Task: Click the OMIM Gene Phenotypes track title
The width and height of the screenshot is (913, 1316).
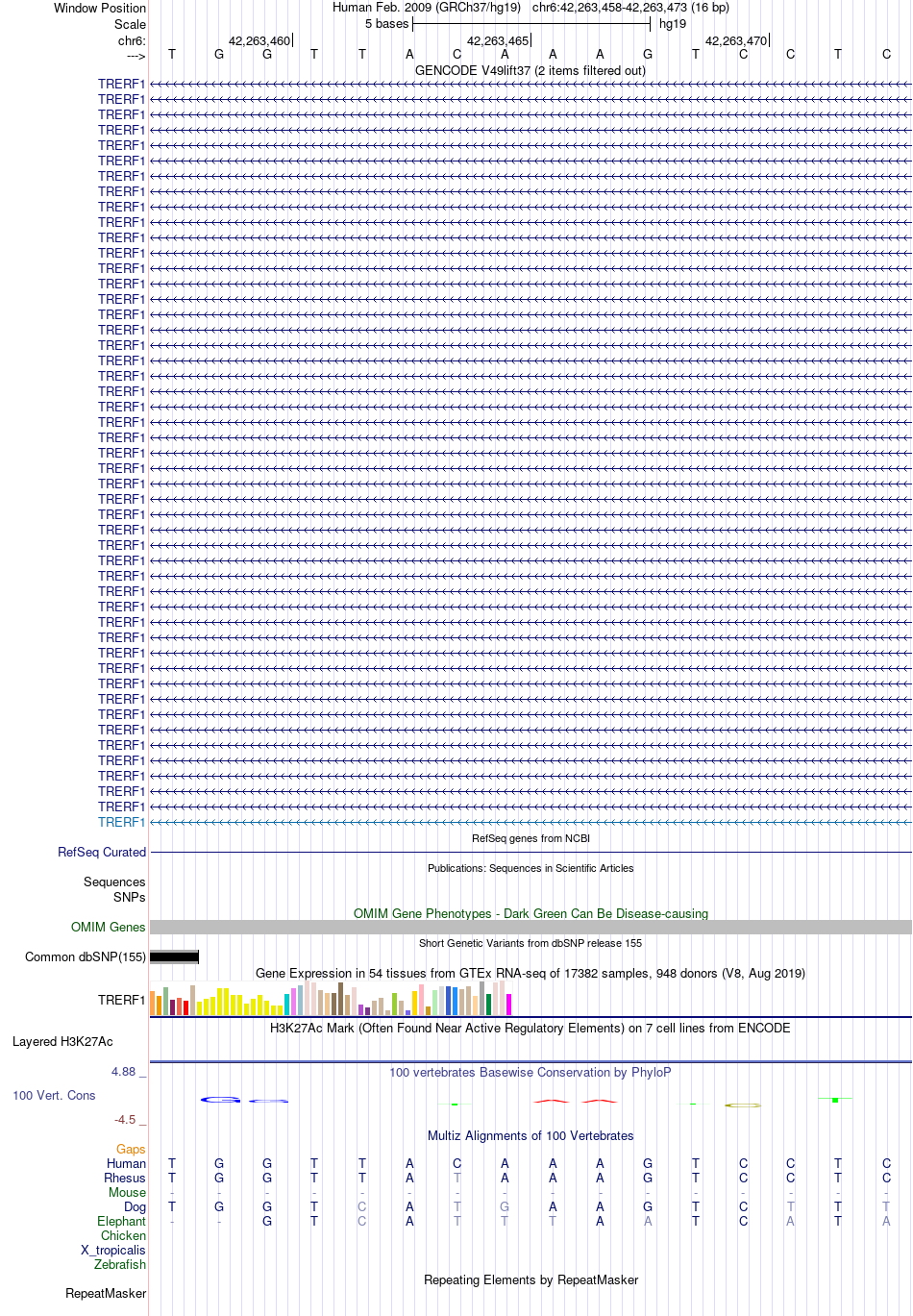Action: click(531, 913)
